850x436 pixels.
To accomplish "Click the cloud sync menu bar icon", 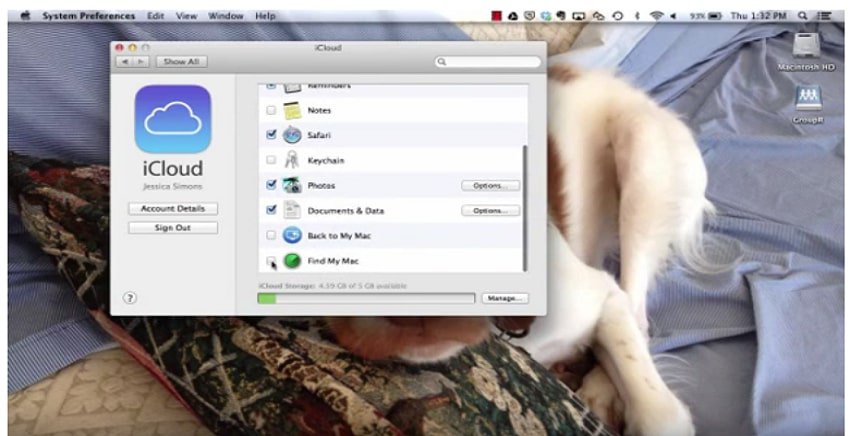I will pyautogui.click(x=598, y=16).
